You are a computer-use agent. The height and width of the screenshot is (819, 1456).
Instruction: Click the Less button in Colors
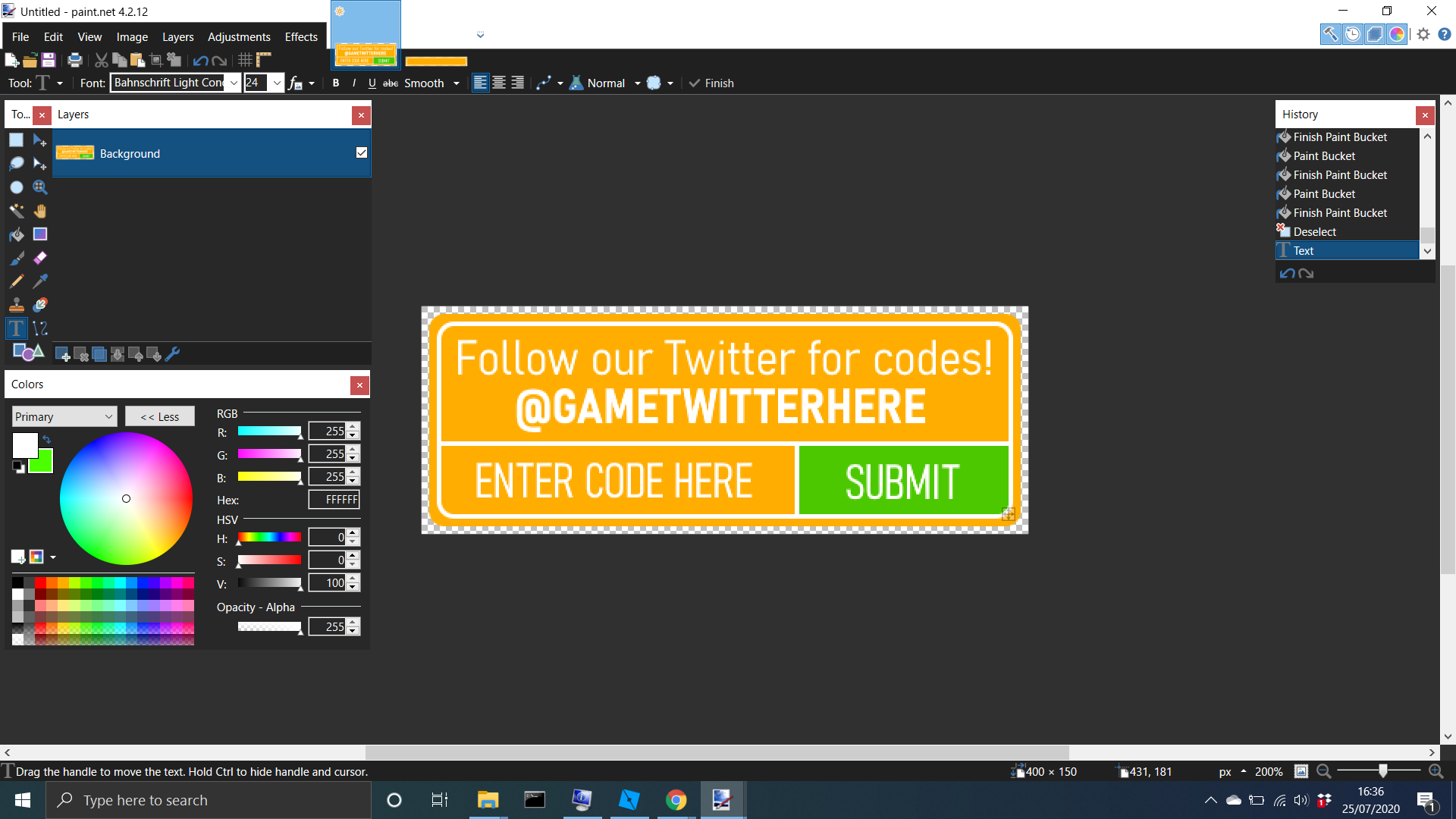(160, 416)
